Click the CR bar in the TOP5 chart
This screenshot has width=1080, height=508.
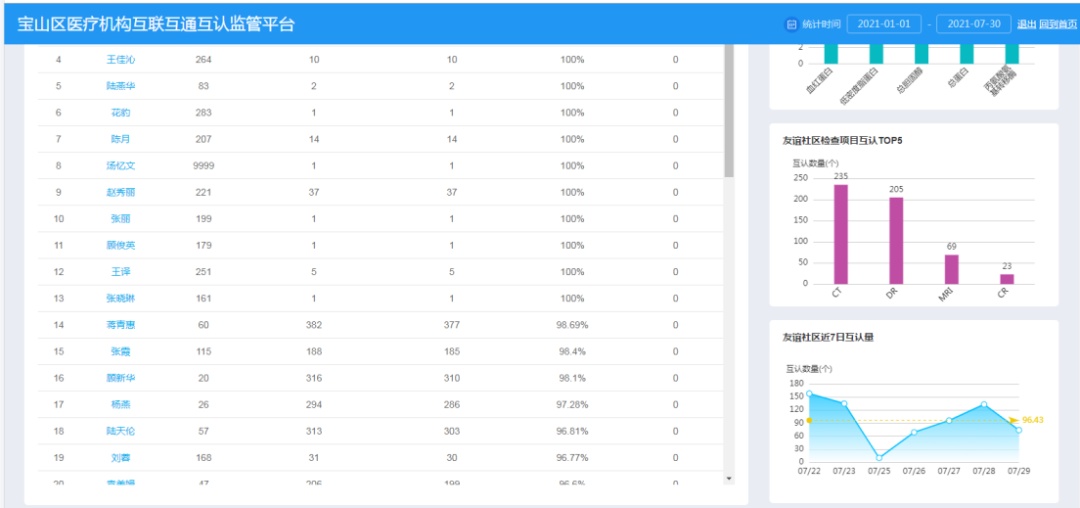[1007, 279]
